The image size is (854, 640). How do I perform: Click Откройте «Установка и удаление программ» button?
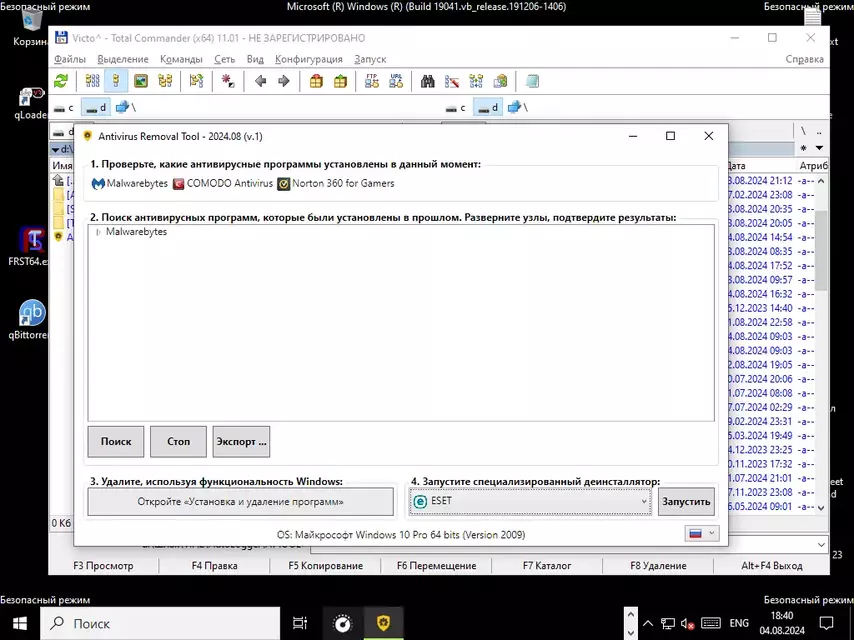(x=240, y=502)
